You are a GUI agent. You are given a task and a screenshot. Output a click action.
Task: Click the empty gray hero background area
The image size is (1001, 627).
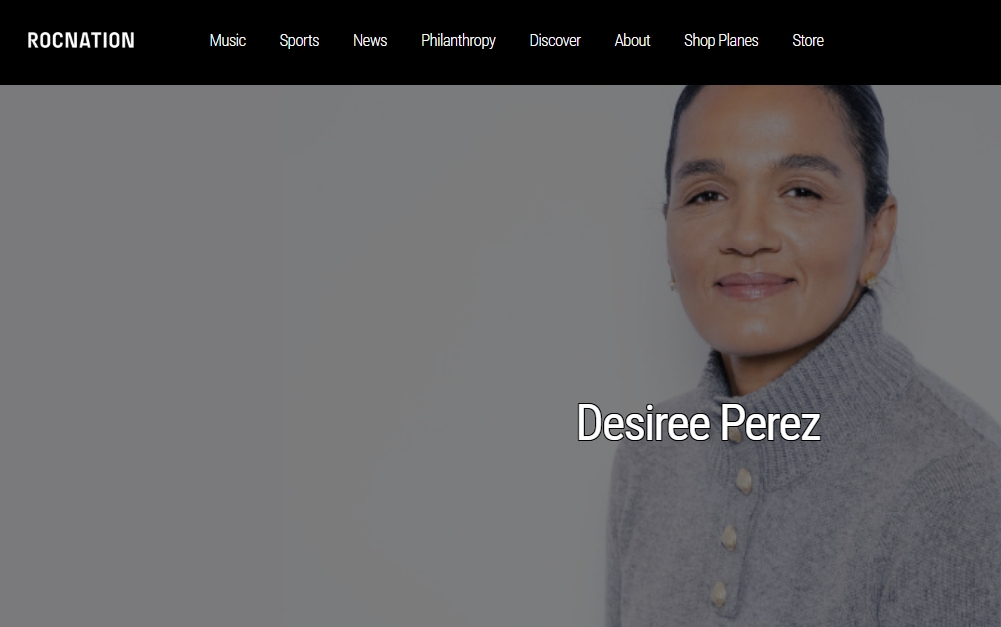(287, 351)
